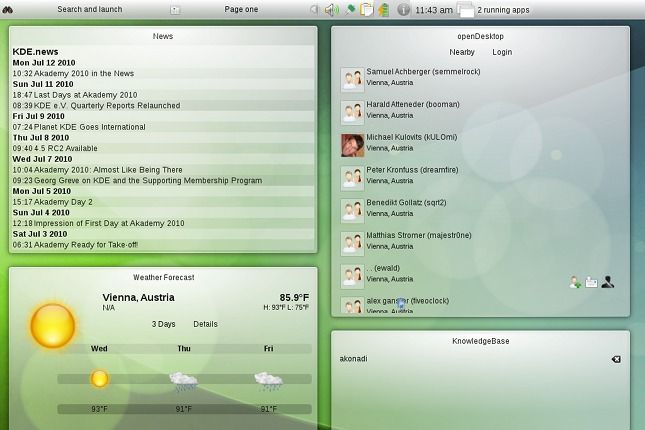Open the clipboard (Klipper) tray icon
This screenshot has height=430, width=645.
(366, 9)
